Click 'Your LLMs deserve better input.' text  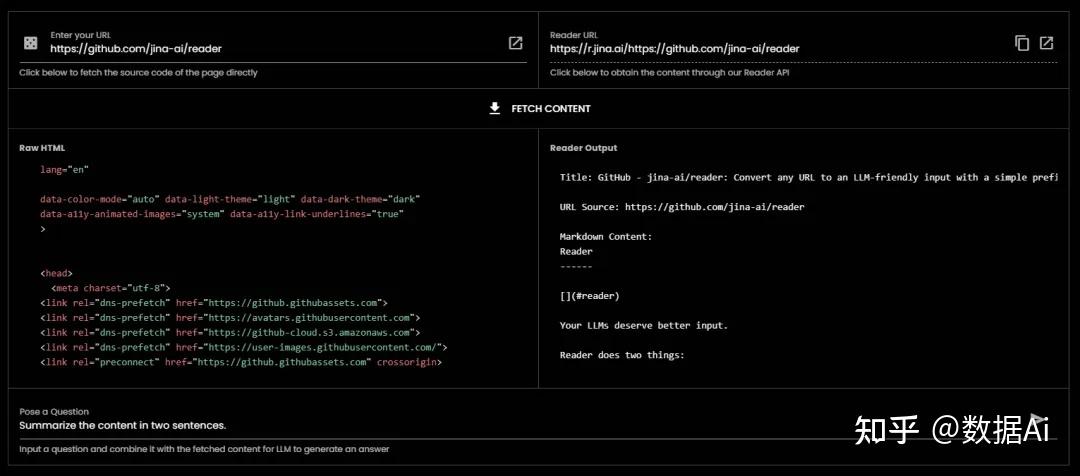(643, 325)
